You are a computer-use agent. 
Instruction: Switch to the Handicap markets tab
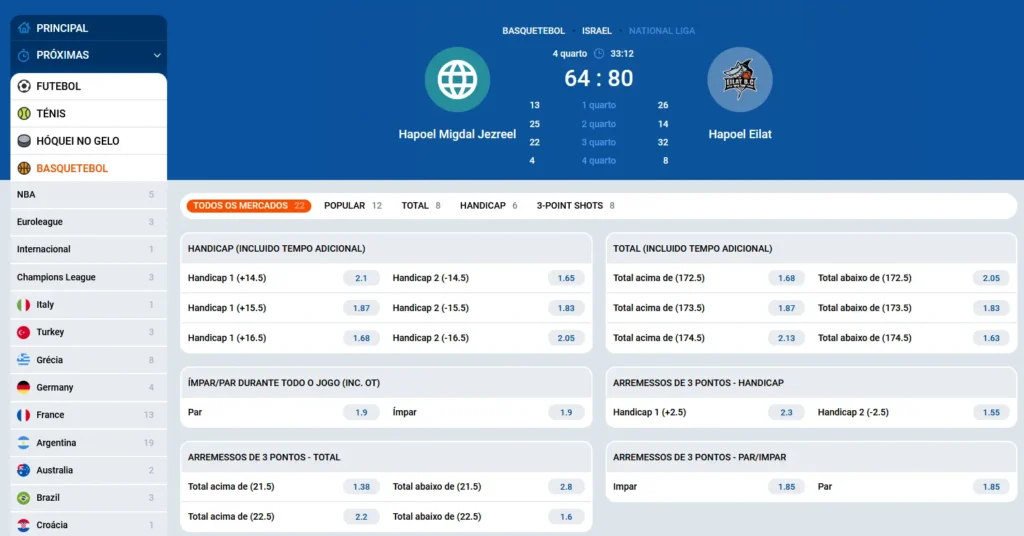click(488, 206)
